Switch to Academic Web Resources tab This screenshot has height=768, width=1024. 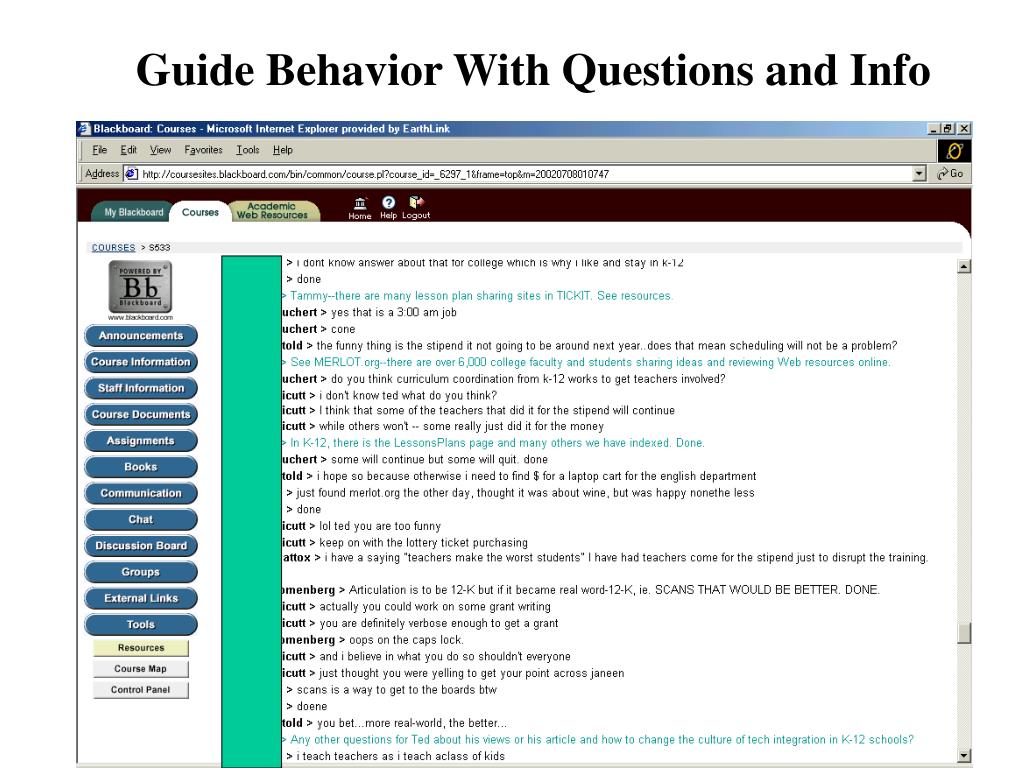(272, 210)
